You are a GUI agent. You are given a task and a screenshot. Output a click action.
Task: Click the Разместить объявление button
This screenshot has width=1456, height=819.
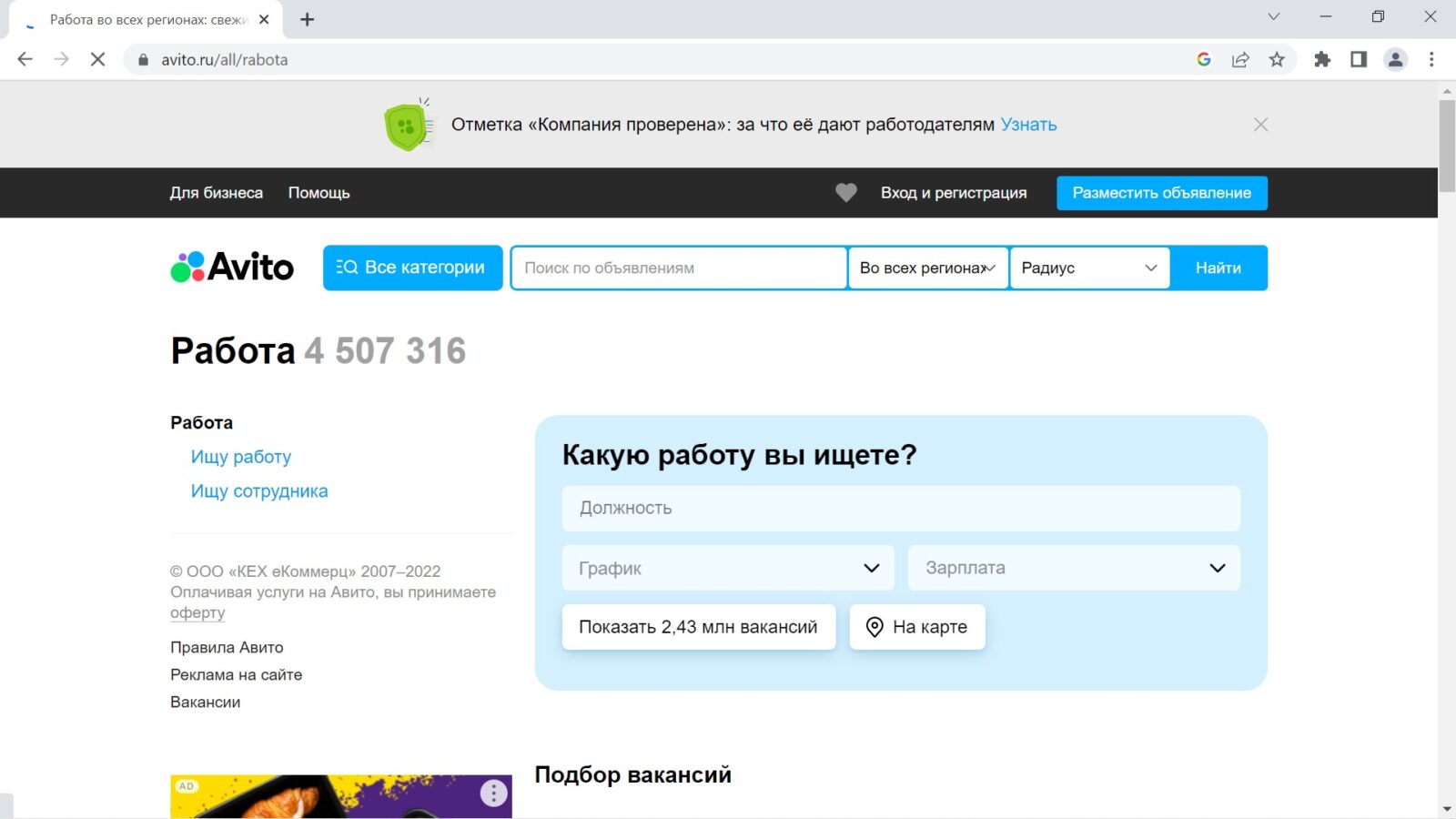1161,193
